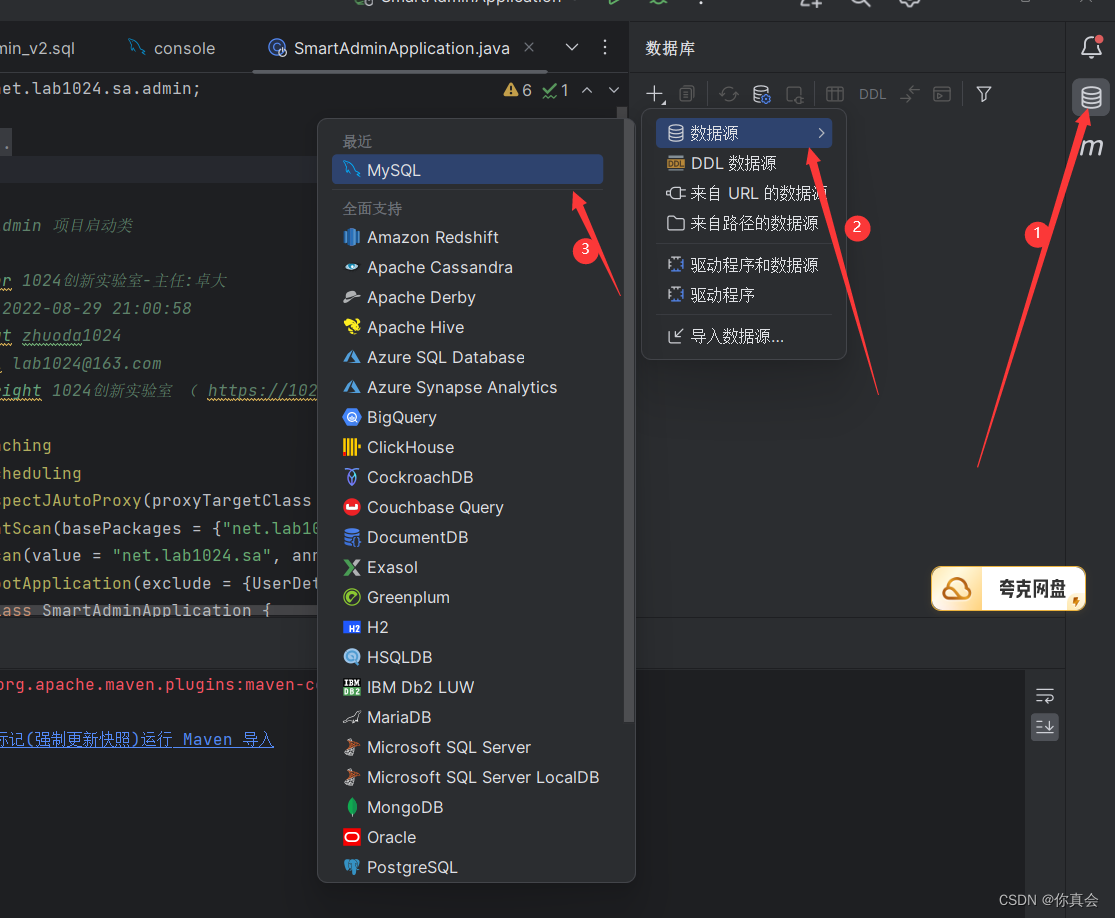
Task: Choose Apache Cassandra data source
Action: (467, 267)
